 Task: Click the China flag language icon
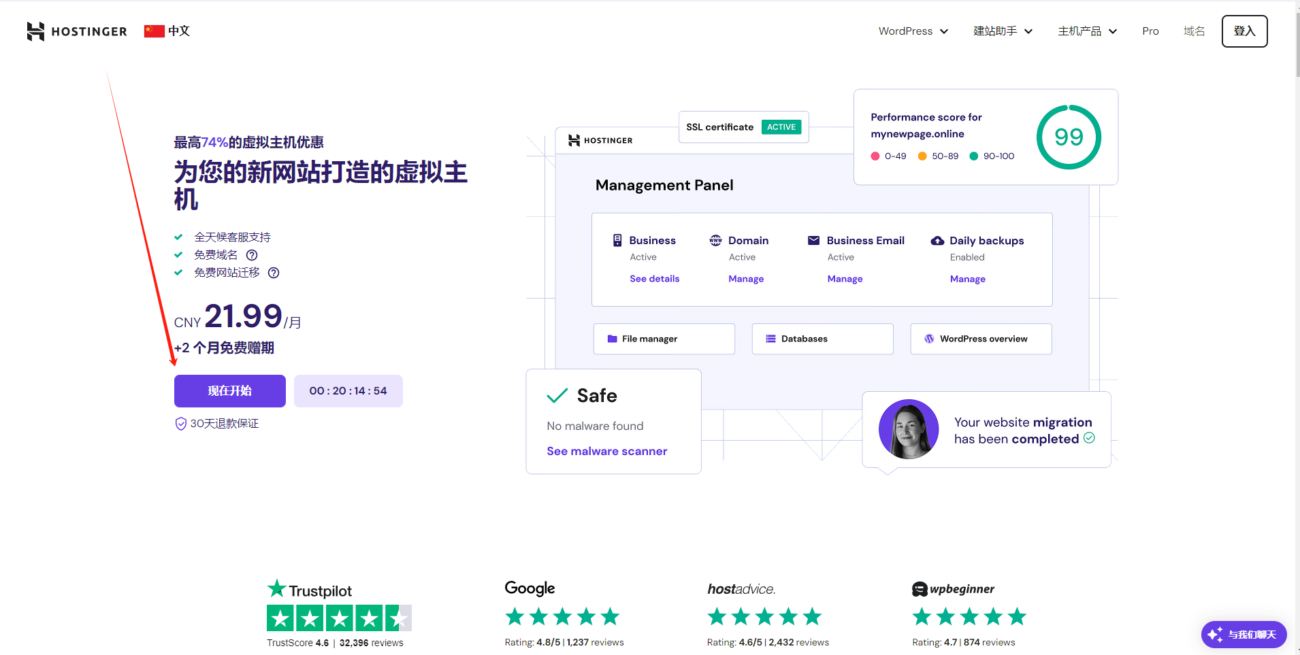(x=154, y=31)
